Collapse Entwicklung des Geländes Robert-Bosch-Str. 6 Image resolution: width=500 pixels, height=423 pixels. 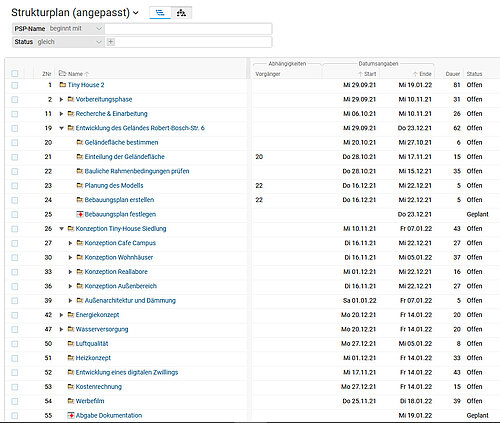click(x=61, y=128)
